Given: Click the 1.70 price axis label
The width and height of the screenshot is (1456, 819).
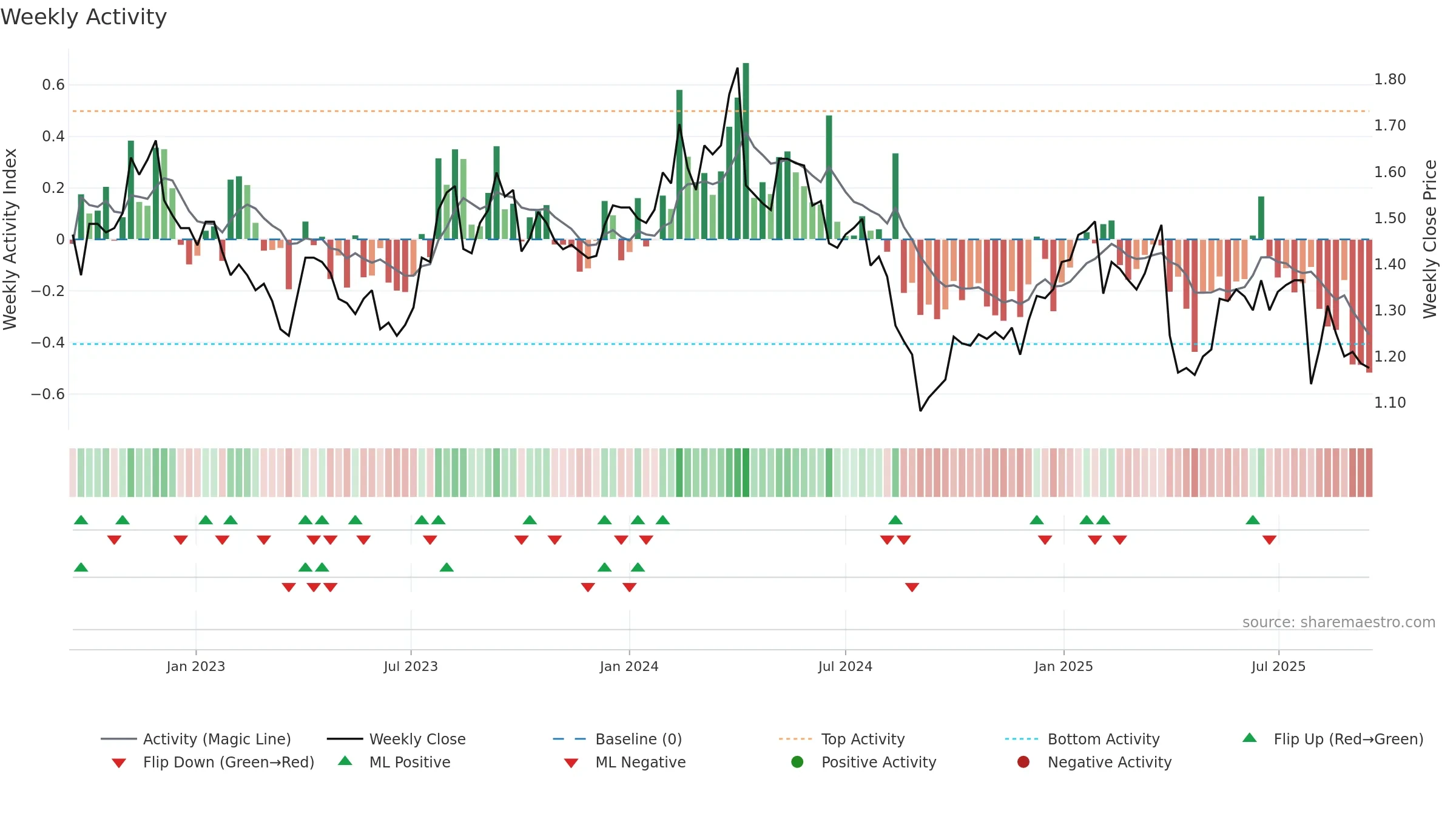Looking at the screenshot, I should click(1390, 126).
